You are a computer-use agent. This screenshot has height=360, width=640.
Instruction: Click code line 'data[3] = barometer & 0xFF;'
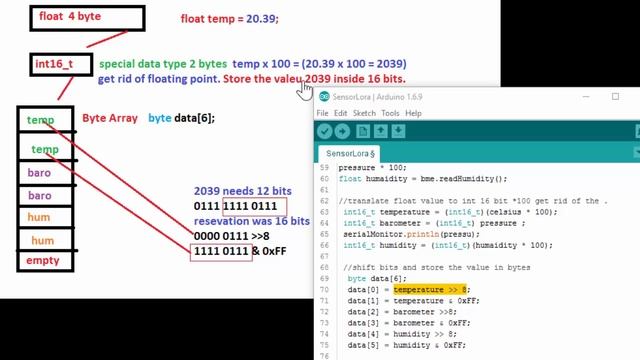click(x=409, y=323)
